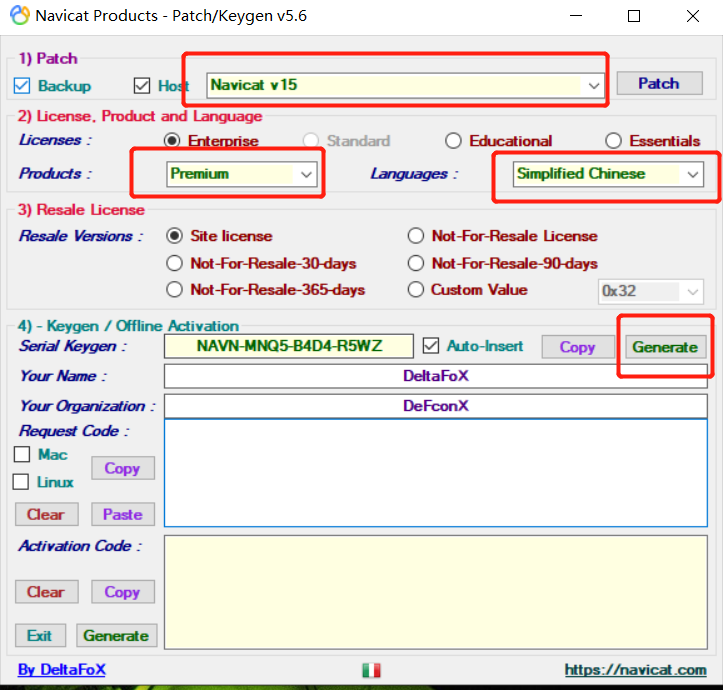The image size is (723, 690).
Task: Copy the Activation Code
Action: click(x=123, y=592)
